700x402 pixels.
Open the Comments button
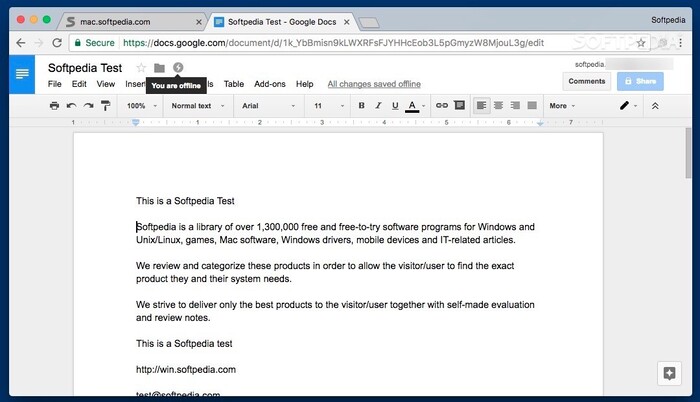click(x=587, y=81)
